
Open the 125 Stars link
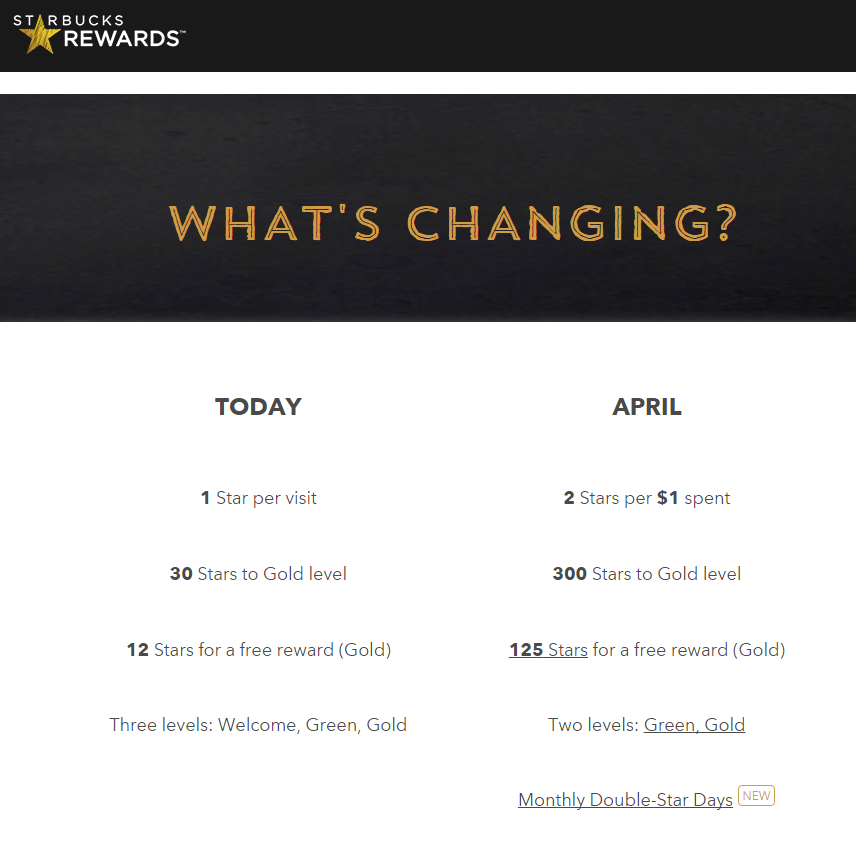pyautogui.click(x=548, y=650)
